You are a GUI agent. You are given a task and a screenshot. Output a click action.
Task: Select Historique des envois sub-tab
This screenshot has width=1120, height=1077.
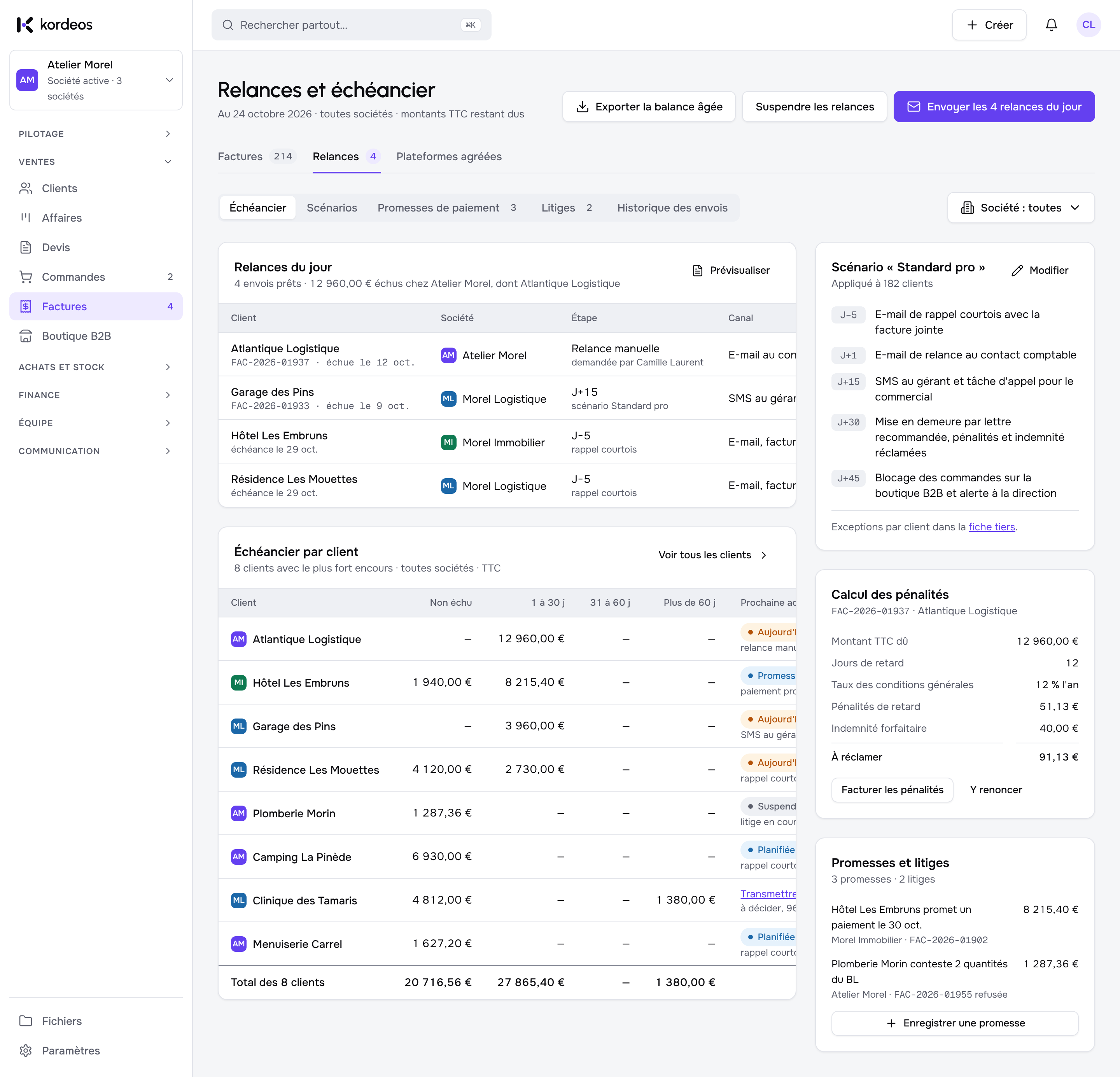(x=672, y=208)
